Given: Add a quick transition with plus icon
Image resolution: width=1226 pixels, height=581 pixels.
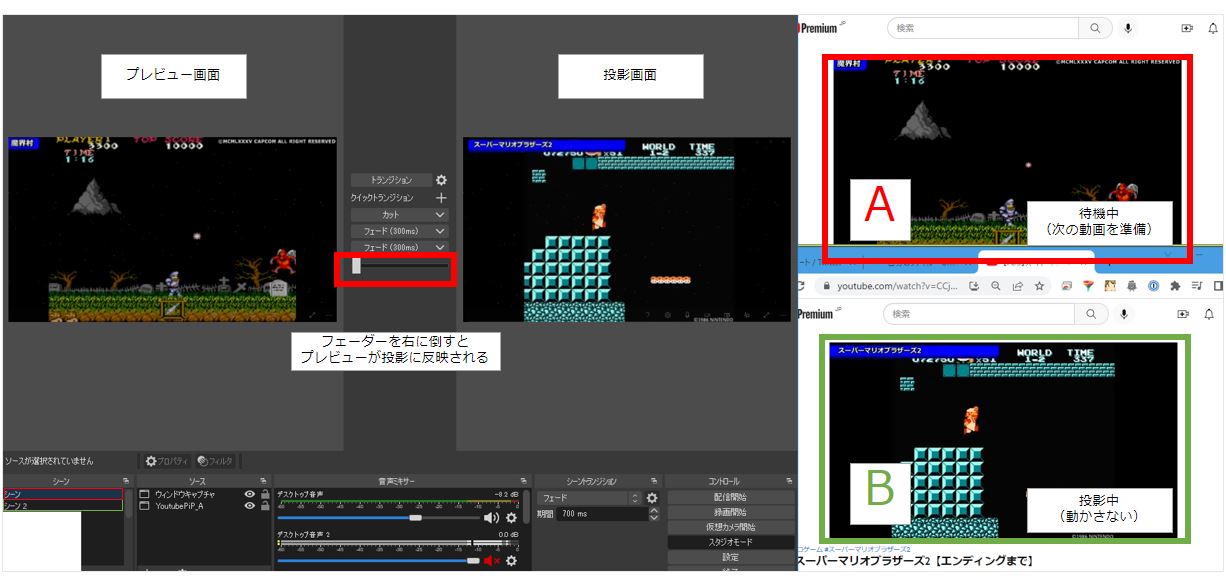Looking at the screenshot, I should pyautogui.click(x=441, y=198).
